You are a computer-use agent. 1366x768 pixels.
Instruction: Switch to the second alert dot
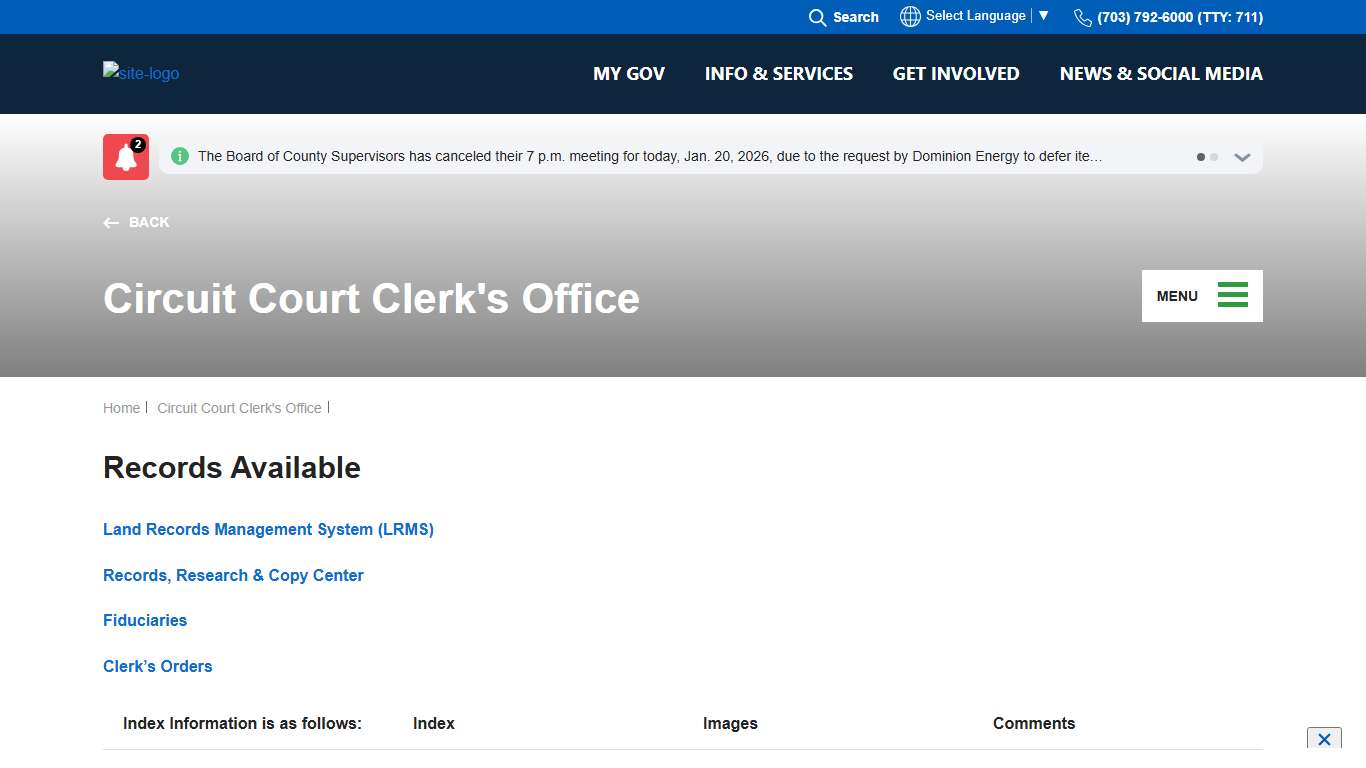(1214, 157)
